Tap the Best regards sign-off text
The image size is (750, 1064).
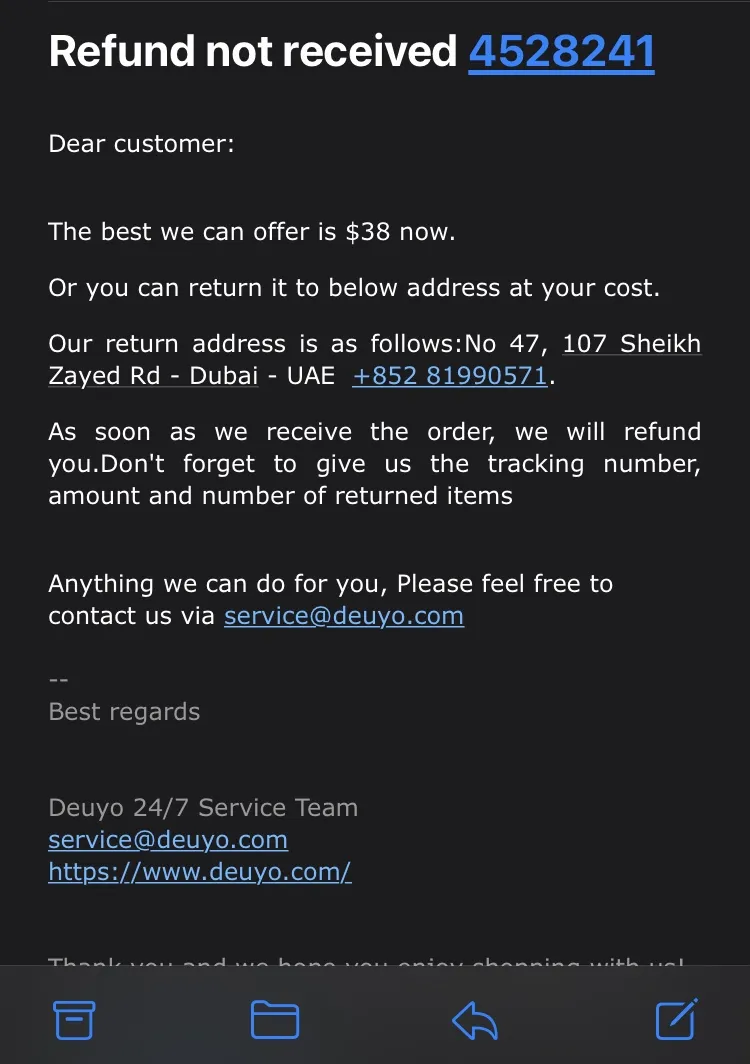[124, 712]
